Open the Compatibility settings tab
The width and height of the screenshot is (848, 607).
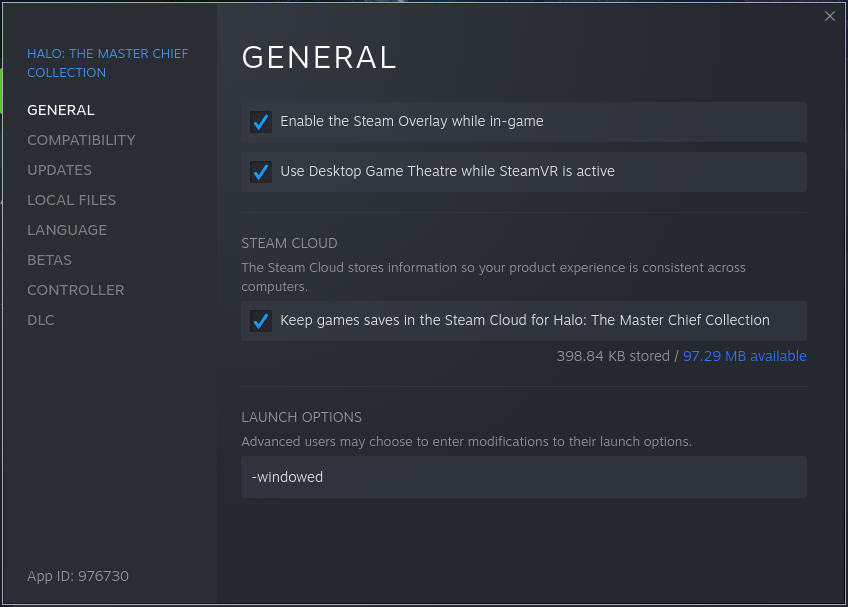coord(81,140)
